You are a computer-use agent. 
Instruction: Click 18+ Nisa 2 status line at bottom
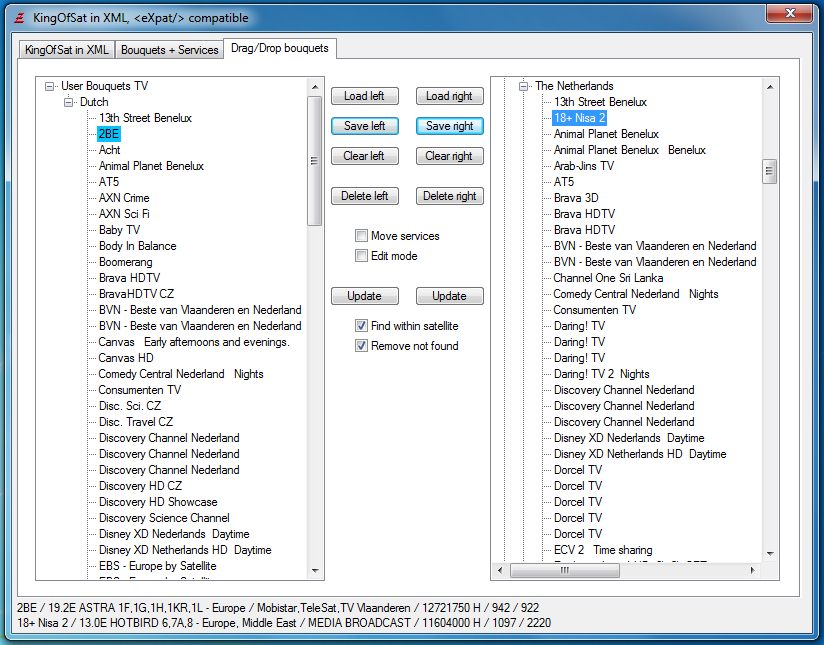click(x=284, y=623)
